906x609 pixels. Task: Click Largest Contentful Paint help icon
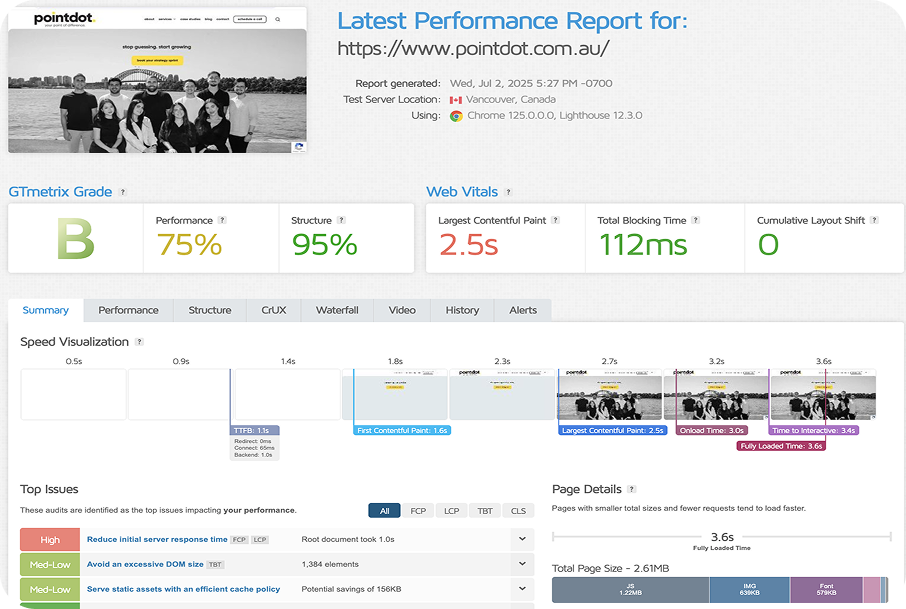pos(555,220)
